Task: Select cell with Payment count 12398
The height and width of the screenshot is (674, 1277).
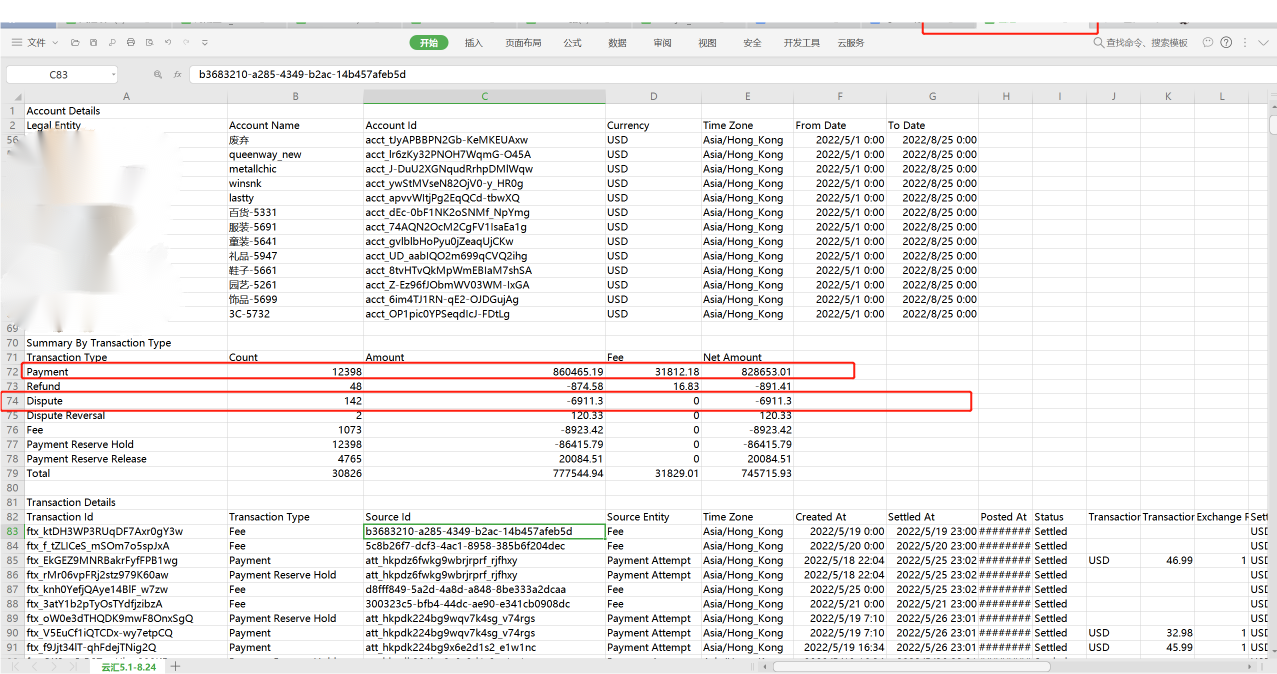Action: (x=295, y=372)
